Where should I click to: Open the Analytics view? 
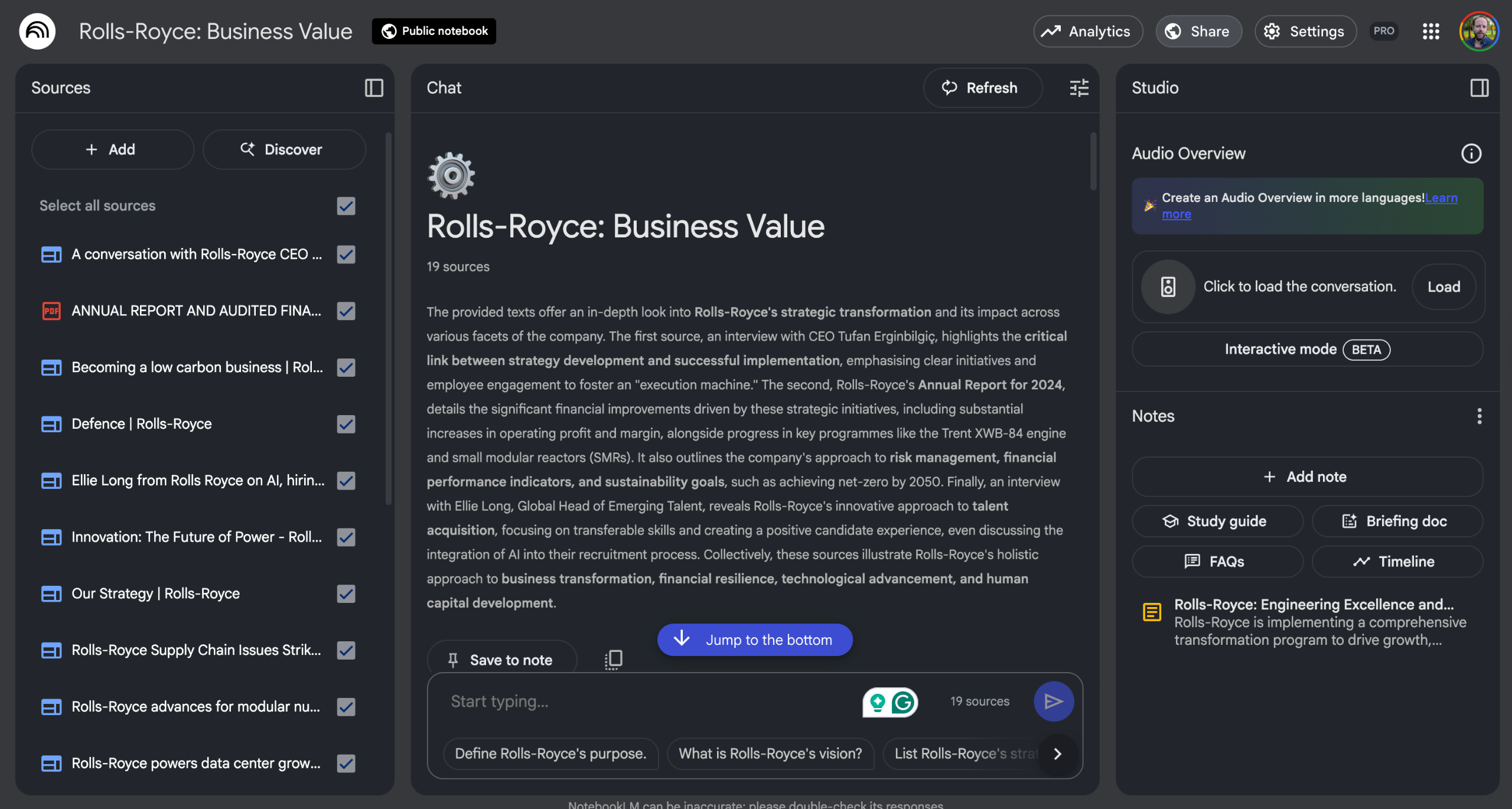[x=1087, y=31]
